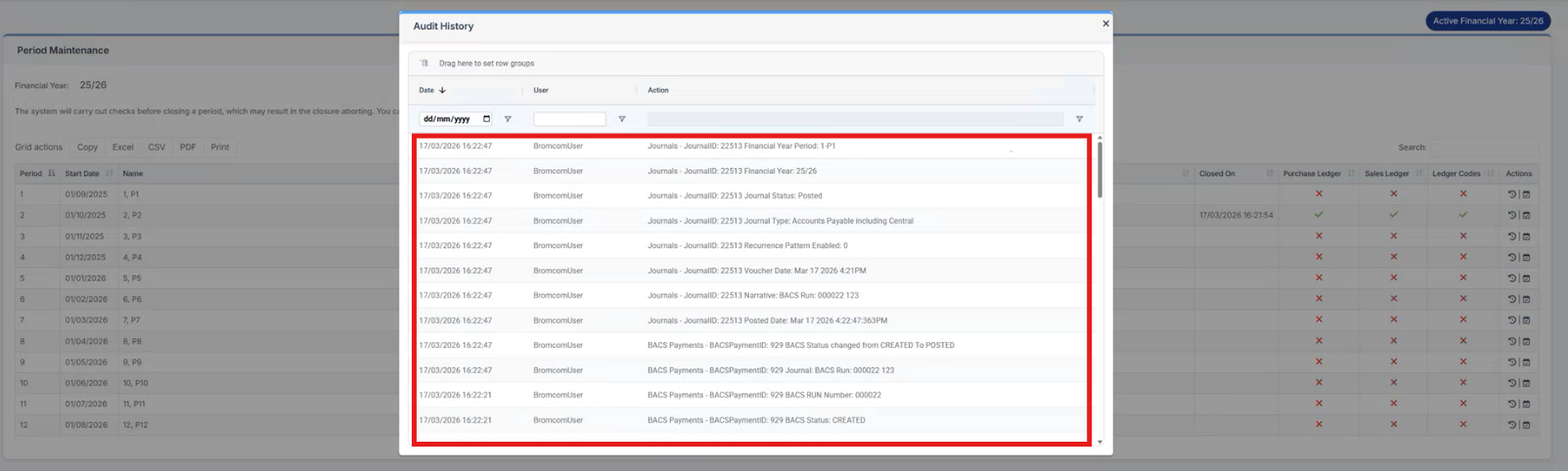Export grid using the Excel button
This screenshot has width=1568, height=471.
coord(122,148)
